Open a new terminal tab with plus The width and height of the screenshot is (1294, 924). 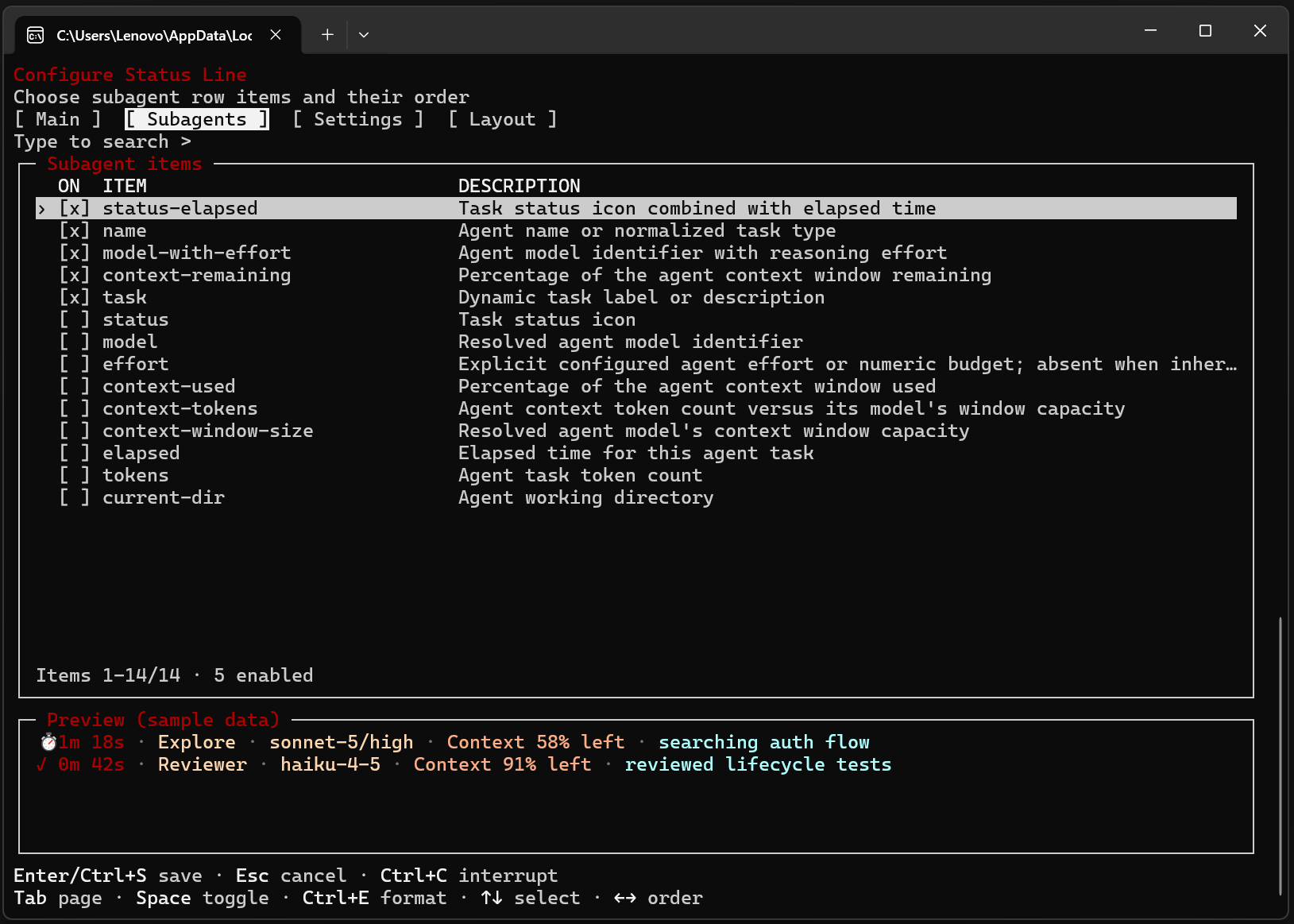pyautogui.click(x=327, y=35)
